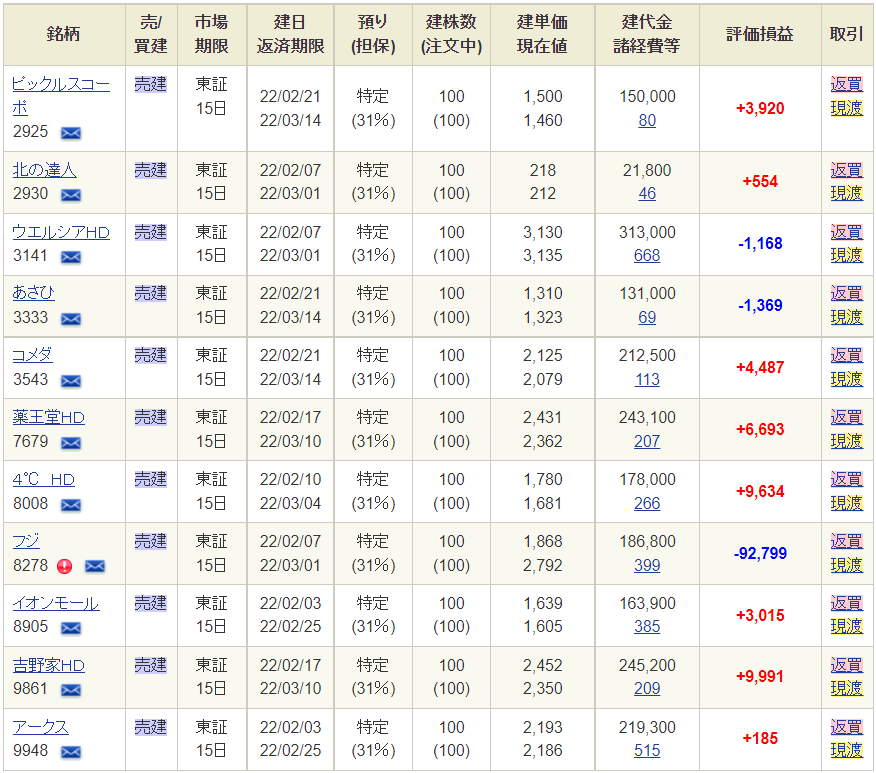This screenshot has height=773, width=876.
Task: Open mail alert icon for ウエルシアHD 3141
Action: point(70,257)
